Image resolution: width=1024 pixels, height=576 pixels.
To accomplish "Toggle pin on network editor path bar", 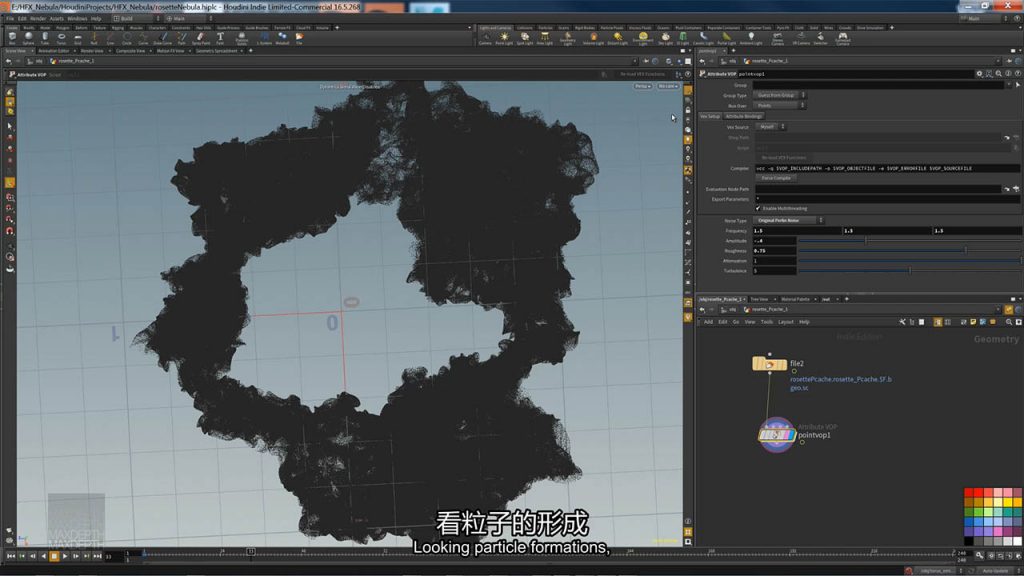I will pos(1009,310).
